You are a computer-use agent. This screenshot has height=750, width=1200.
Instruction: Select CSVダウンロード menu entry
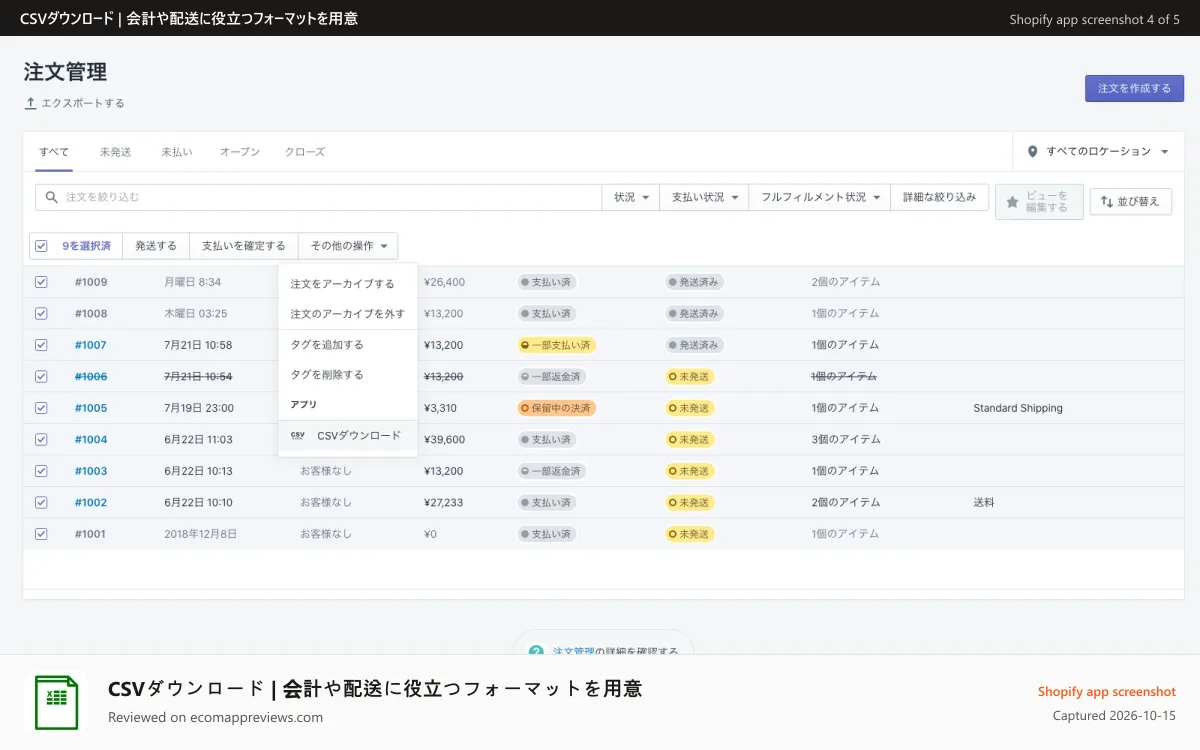pyautogui.click(x=348, y=436)
